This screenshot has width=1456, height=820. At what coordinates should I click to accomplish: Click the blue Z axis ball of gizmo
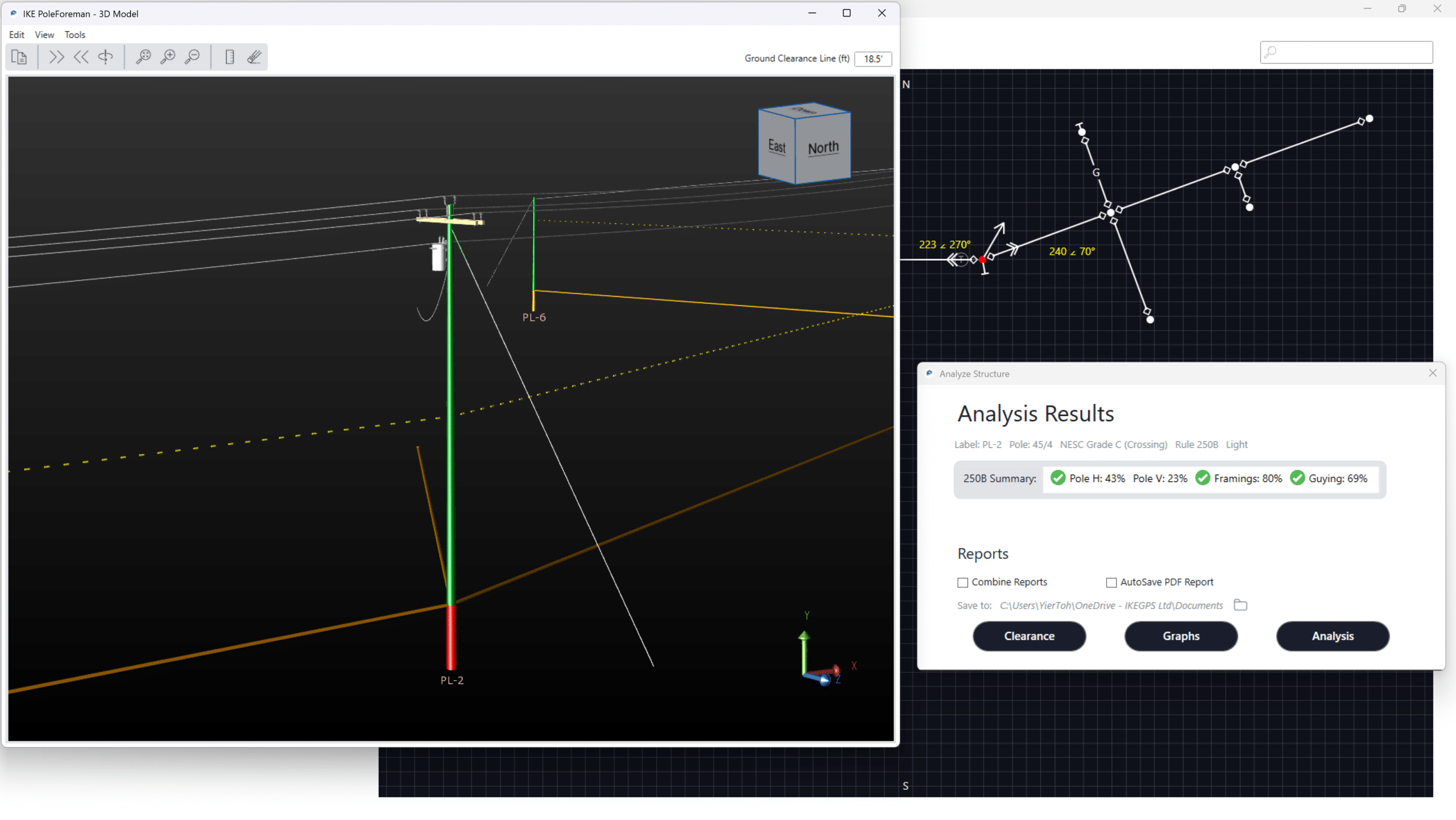(825, 680)
